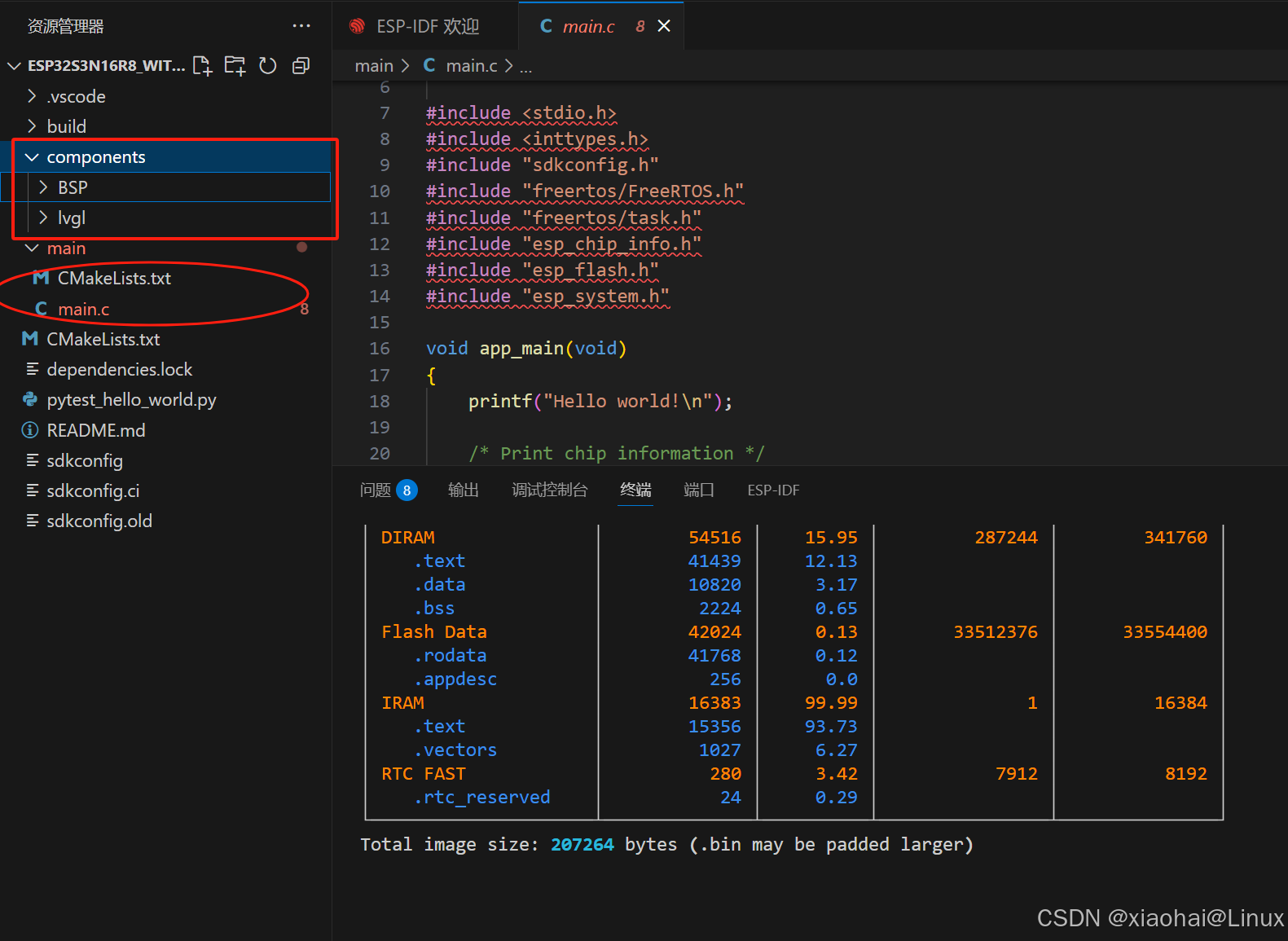
Task: Click the C file icon of main.c
Action: [x=41, y=309]
